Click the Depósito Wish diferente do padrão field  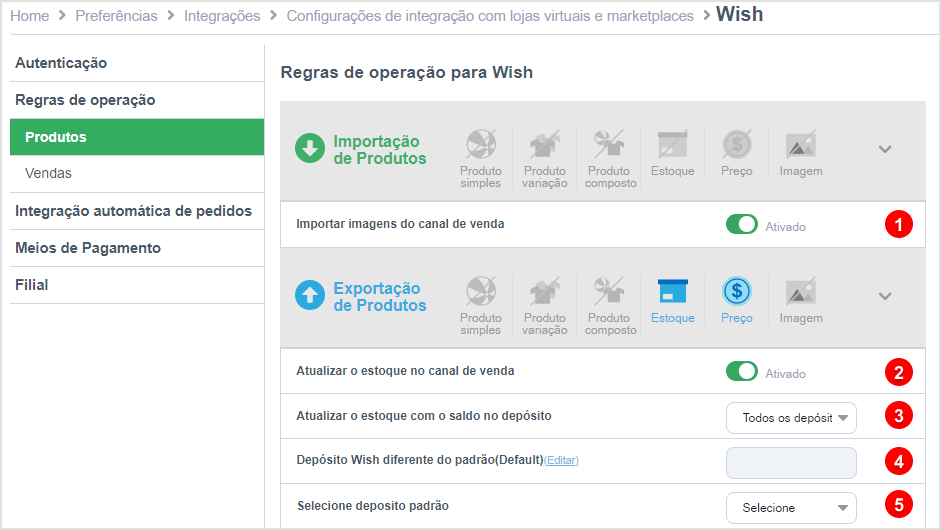791,463
